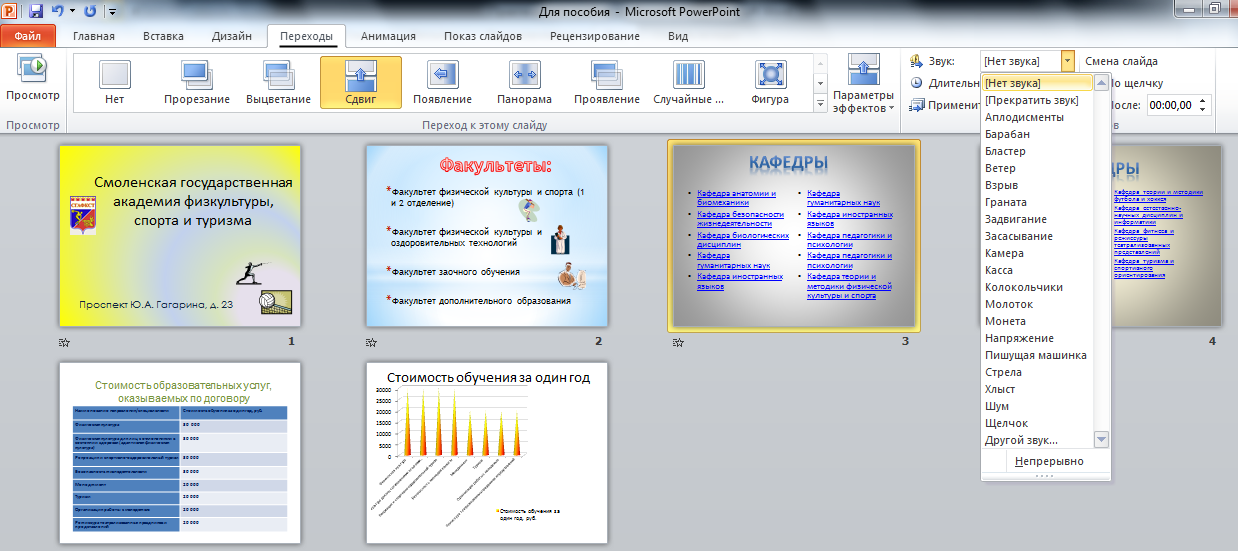Select the Щелчок sound
The height and width of the screenshot is (551, 1238).
(x=1038, y=423)
